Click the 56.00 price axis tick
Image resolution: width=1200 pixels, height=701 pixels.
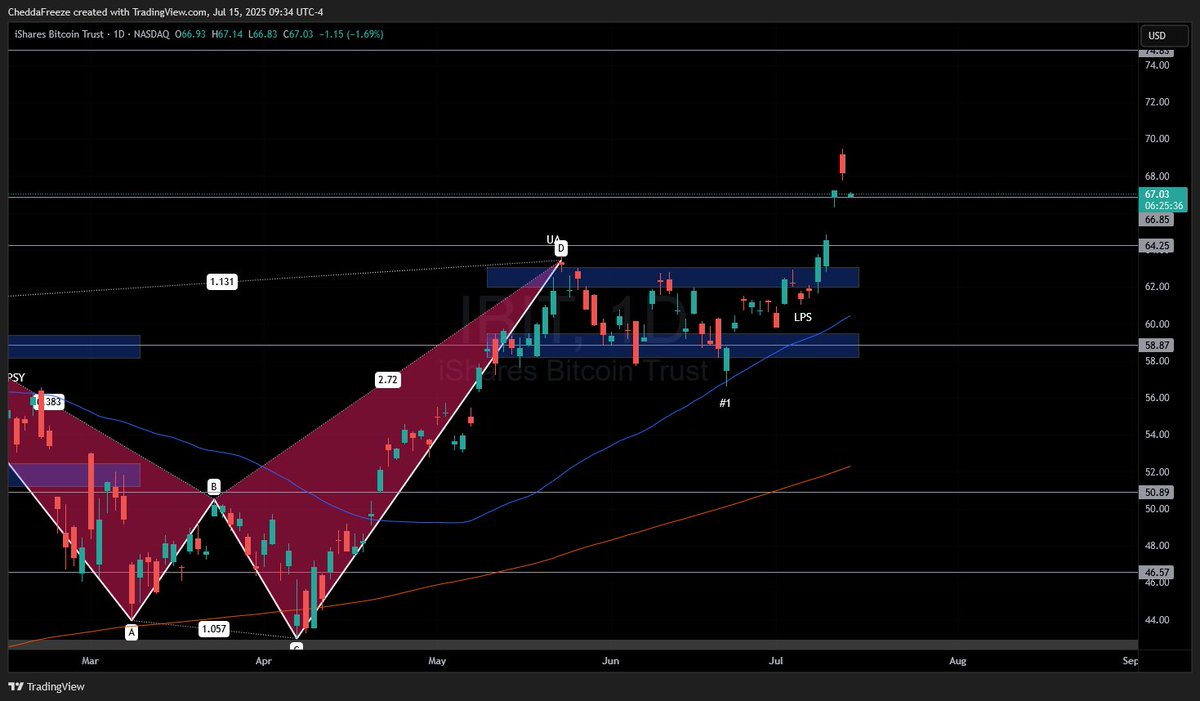[x=1157, y=398]
